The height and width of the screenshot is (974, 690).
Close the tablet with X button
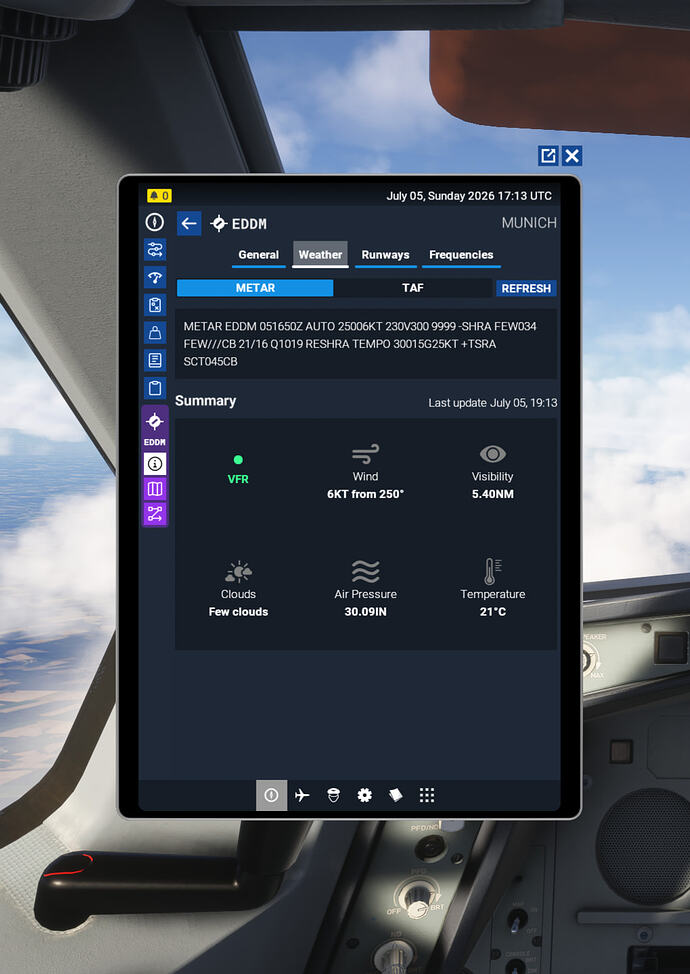pos(572,155)
